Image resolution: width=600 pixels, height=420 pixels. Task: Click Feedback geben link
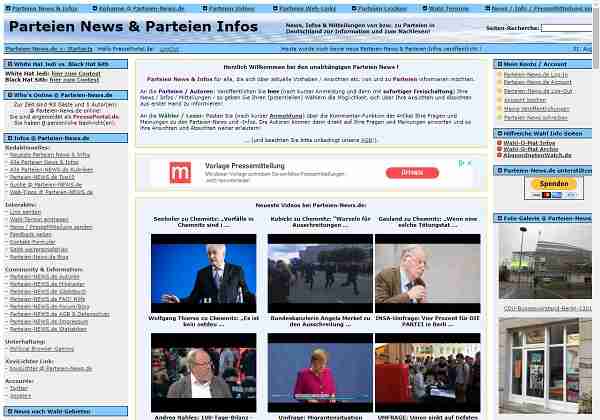[x=31, y=234]
